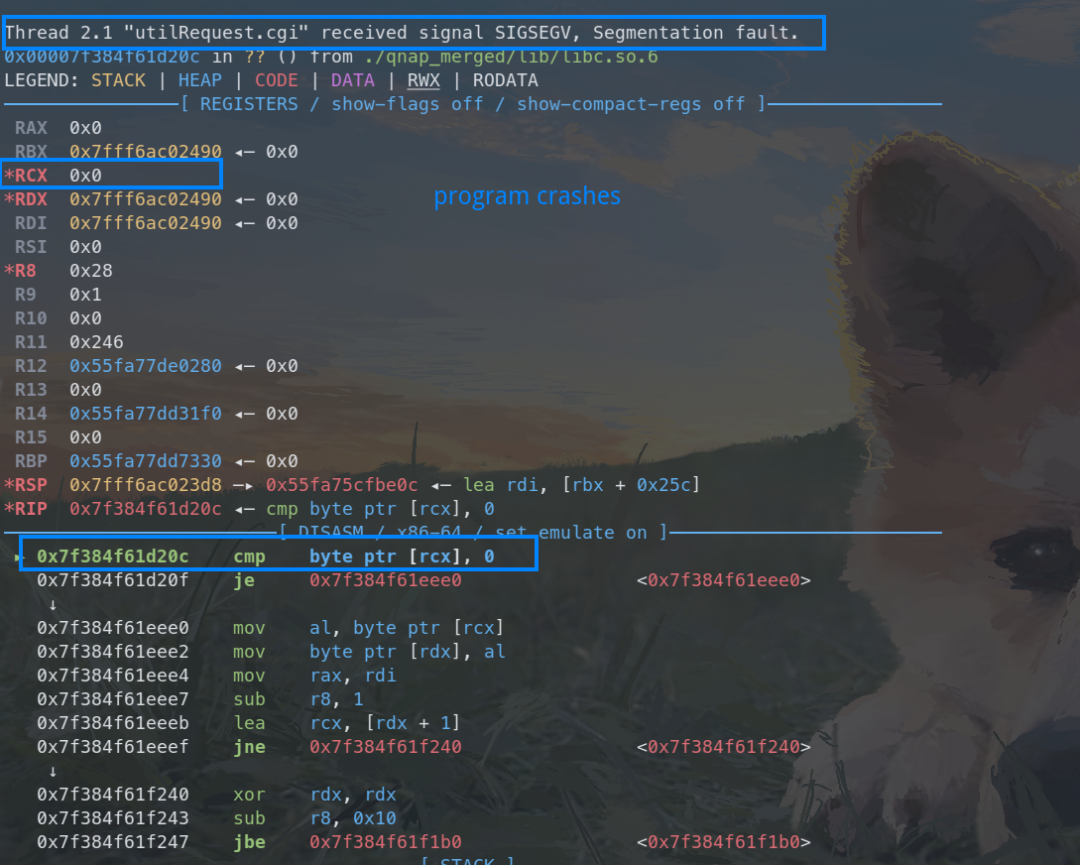Click the underlined RWX legend label
The height and width of the screenshot is (865, 1080).
(x=424, y=81)
